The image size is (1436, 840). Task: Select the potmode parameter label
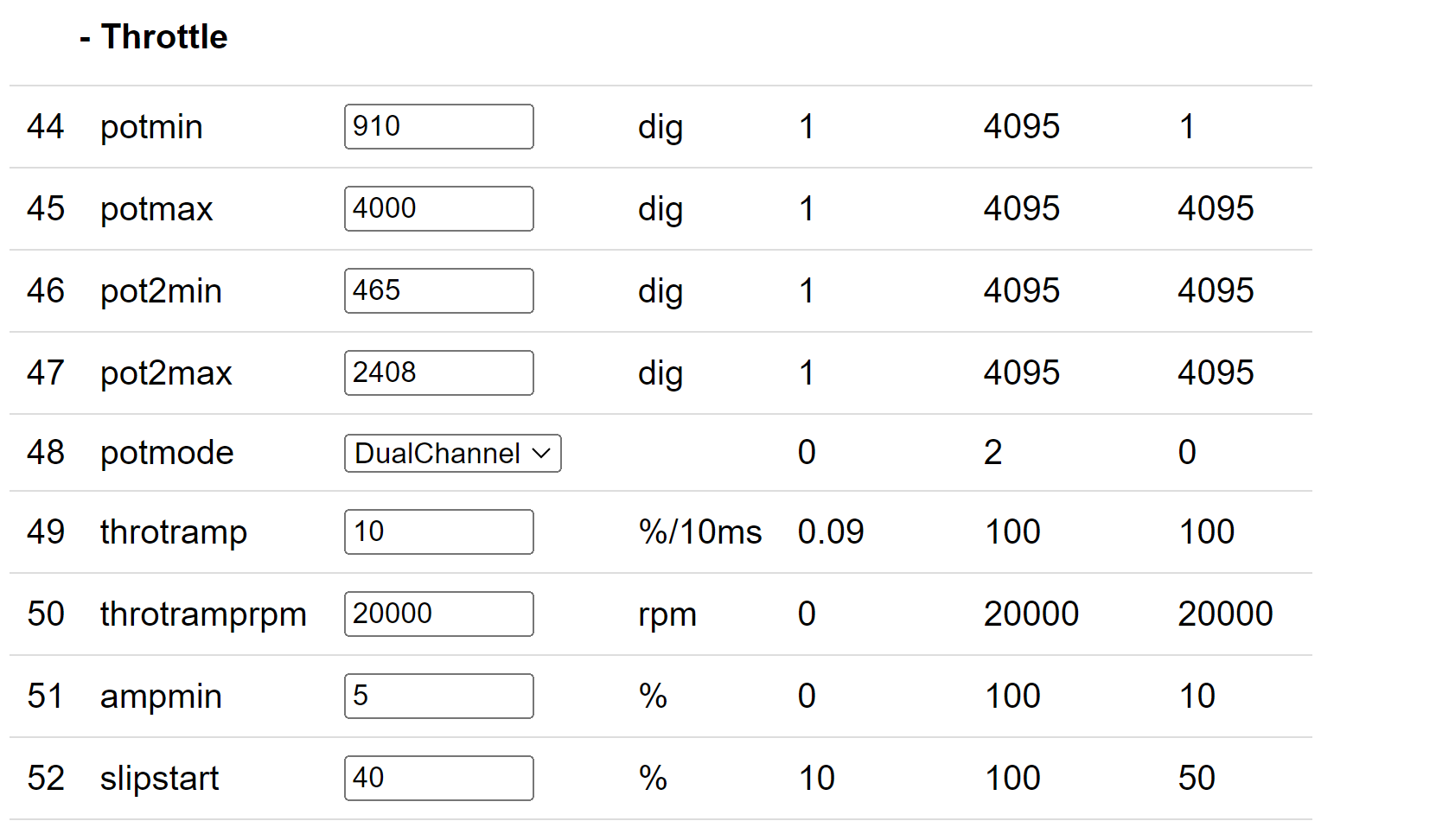point(167,453)
